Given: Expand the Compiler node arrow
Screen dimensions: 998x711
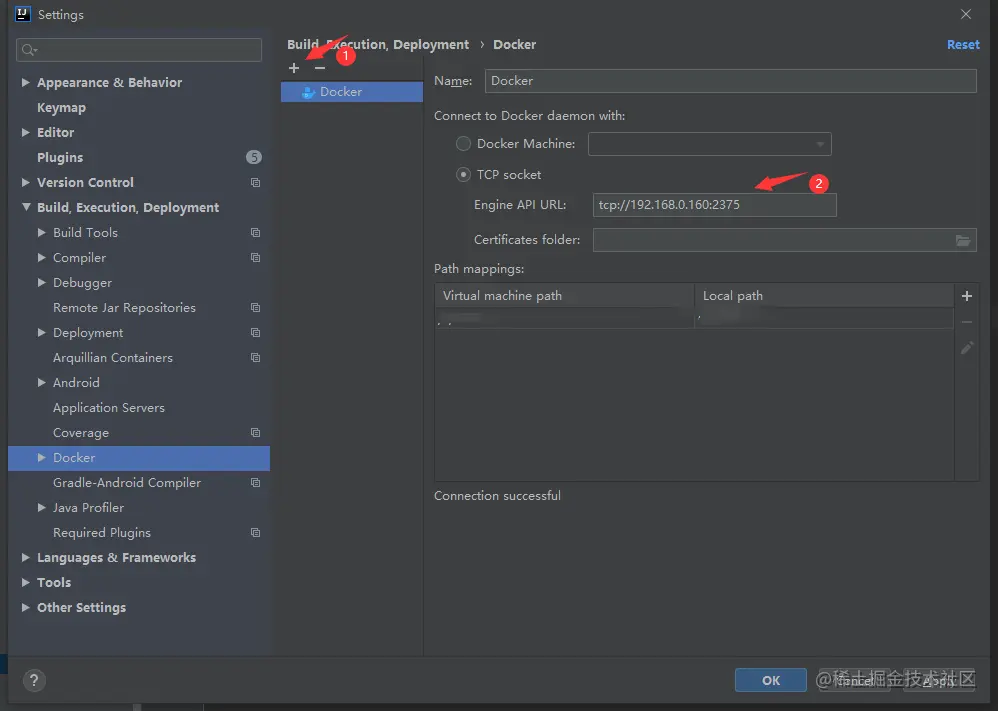Looking at the screenshot, I should [x=41, y=258].
